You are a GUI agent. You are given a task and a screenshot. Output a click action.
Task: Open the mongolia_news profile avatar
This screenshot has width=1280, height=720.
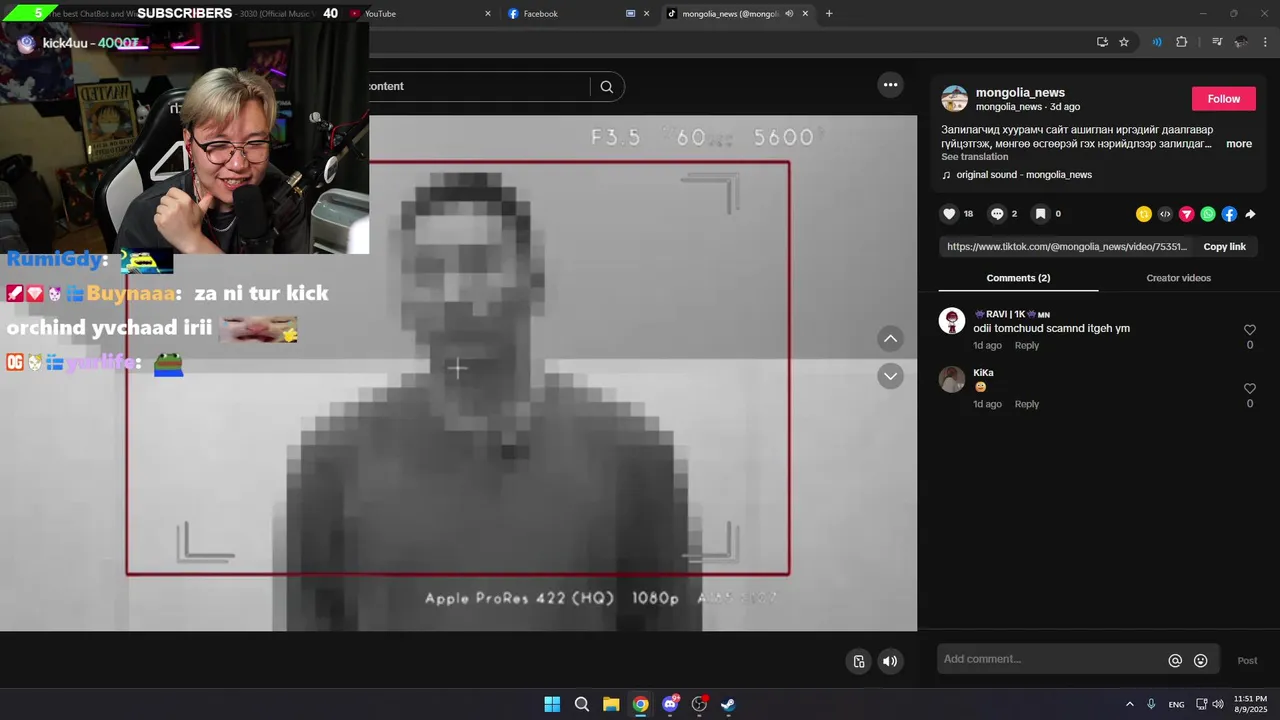(955, 99)
